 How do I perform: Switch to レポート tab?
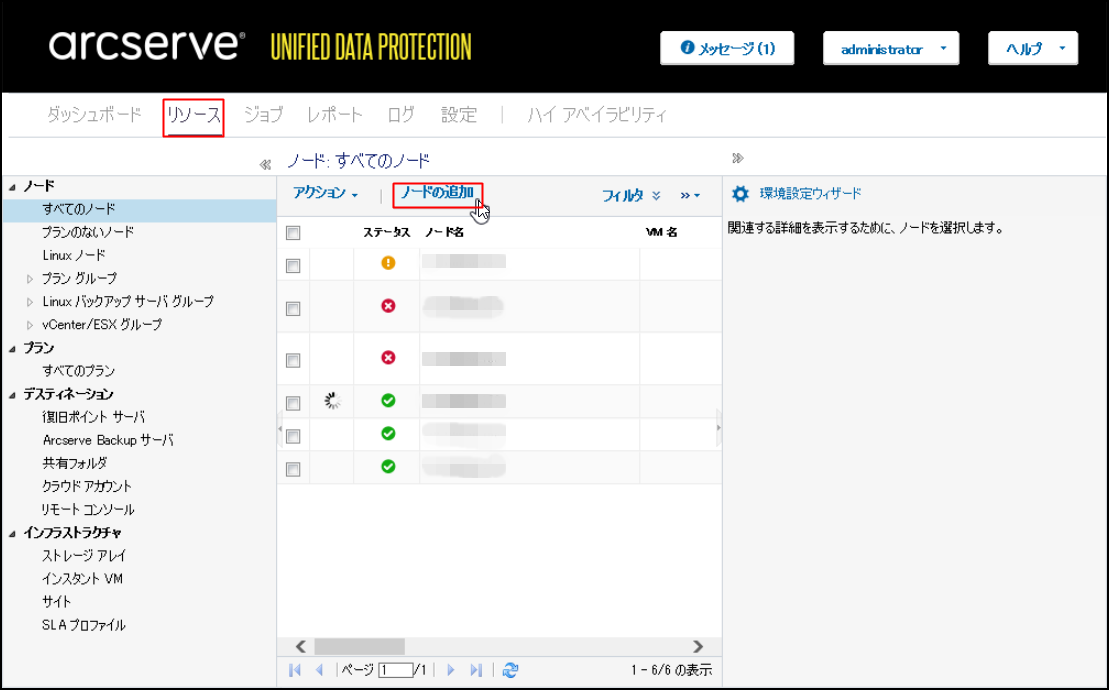(335, 115)
